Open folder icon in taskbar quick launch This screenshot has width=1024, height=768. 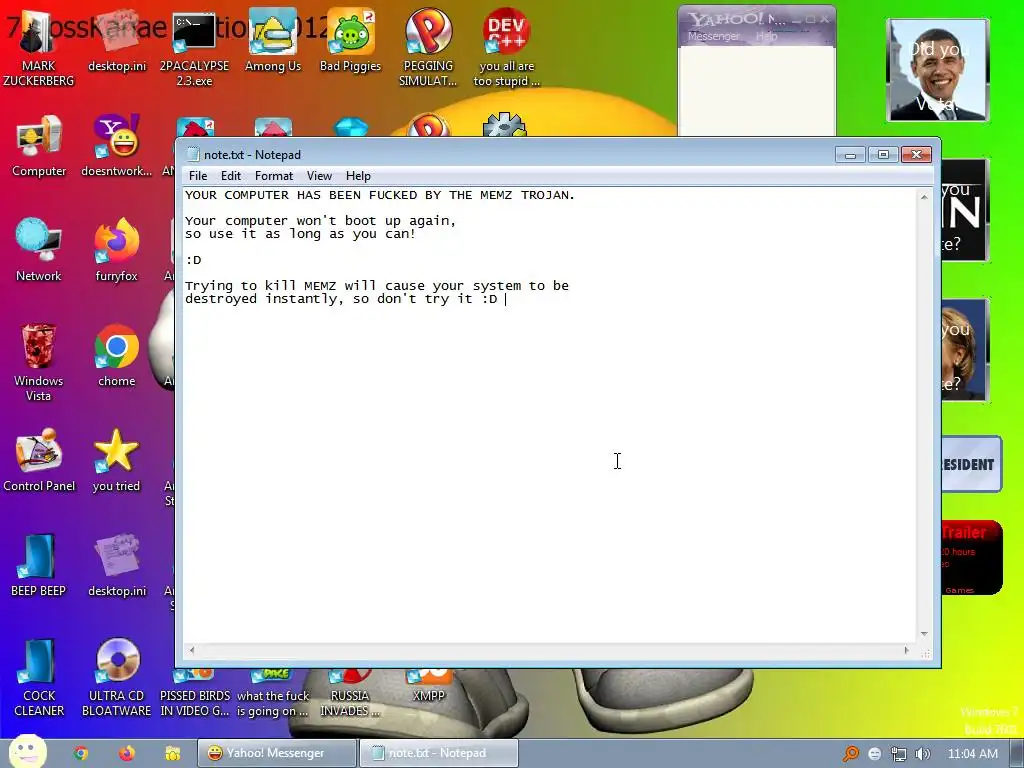172,754
